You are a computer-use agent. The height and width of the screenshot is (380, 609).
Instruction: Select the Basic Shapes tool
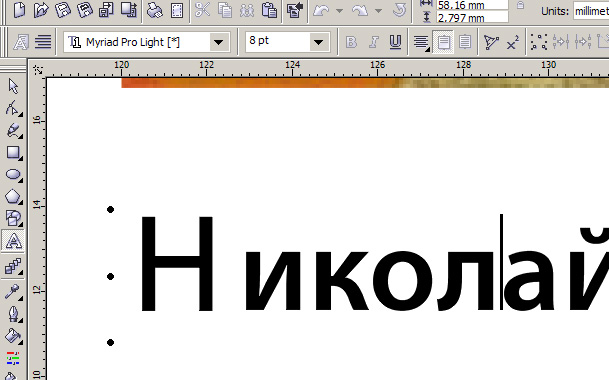[13, 218]
